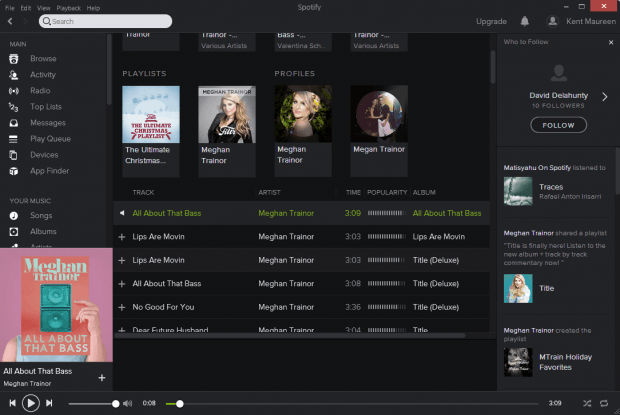Open the File menu
Viewport: 620px width, 415px height.
[9, 8]
